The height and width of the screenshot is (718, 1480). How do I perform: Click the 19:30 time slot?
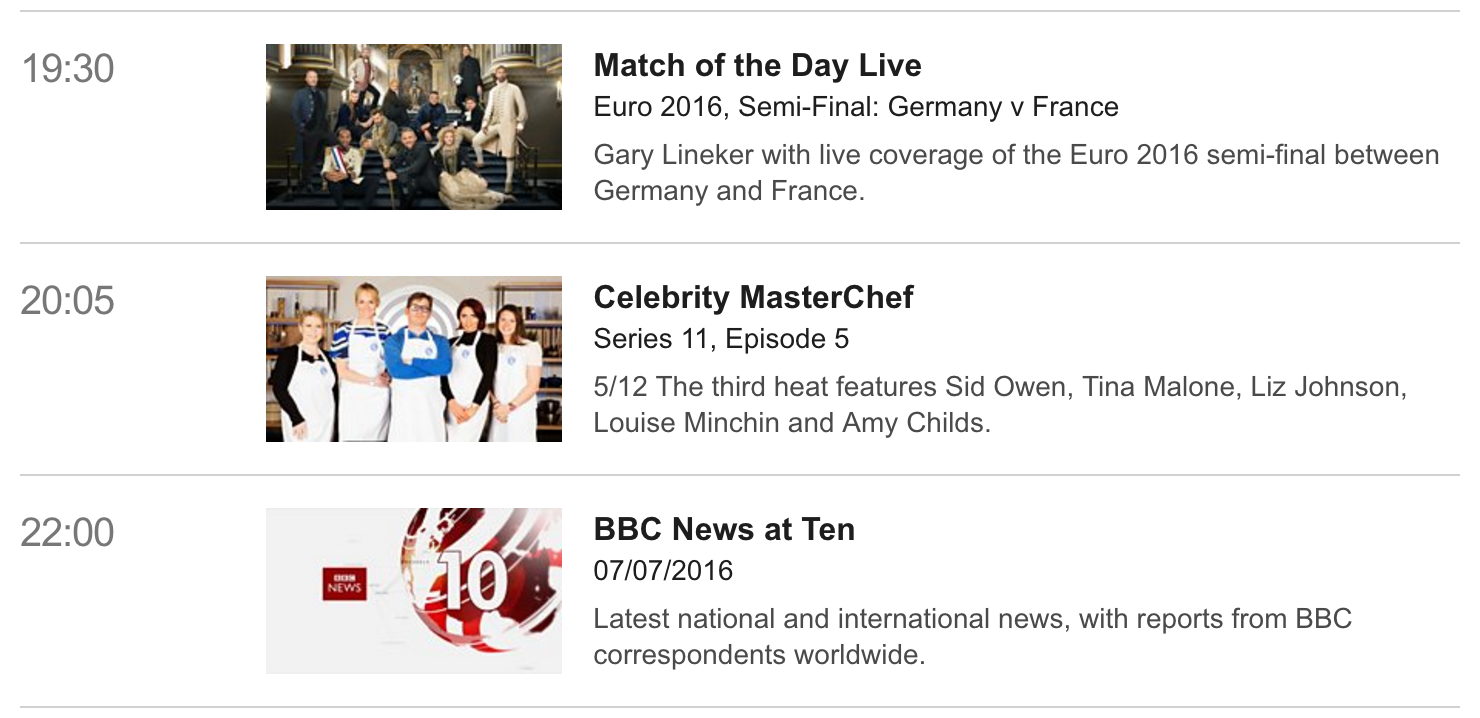(68, 70)
